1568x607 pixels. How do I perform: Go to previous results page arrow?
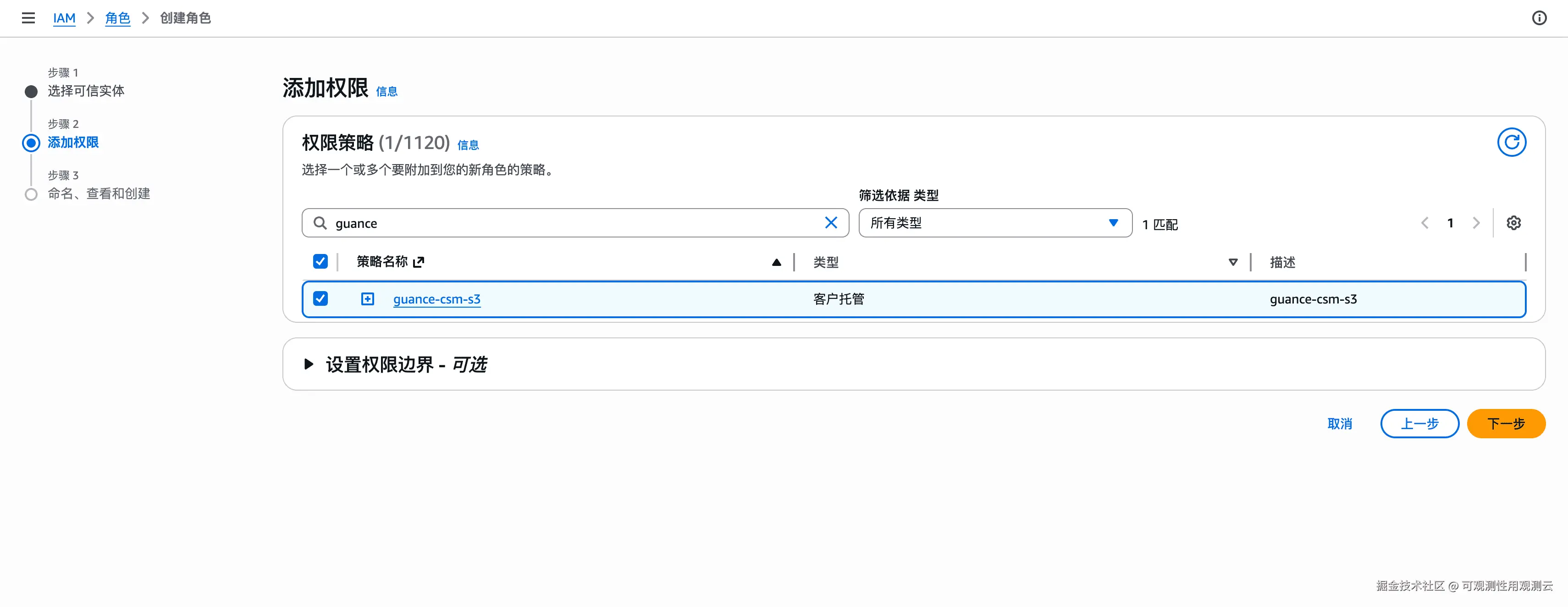[x=1425, y=223]
